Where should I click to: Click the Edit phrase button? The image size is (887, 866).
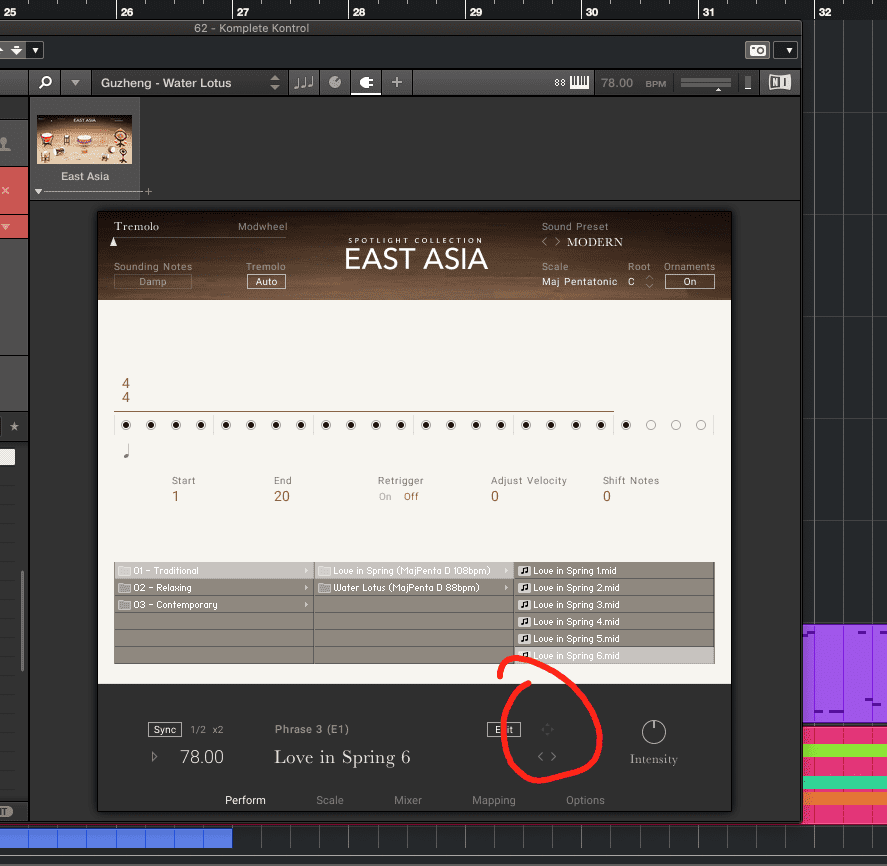click(x=504, y=730)
